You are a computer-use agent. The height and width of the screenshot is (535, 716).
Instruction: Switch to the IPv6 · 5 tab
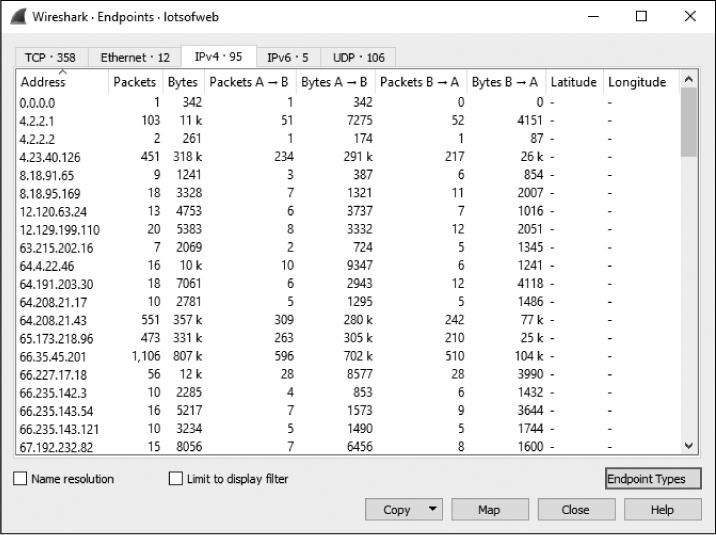click(x=288, y=58)
